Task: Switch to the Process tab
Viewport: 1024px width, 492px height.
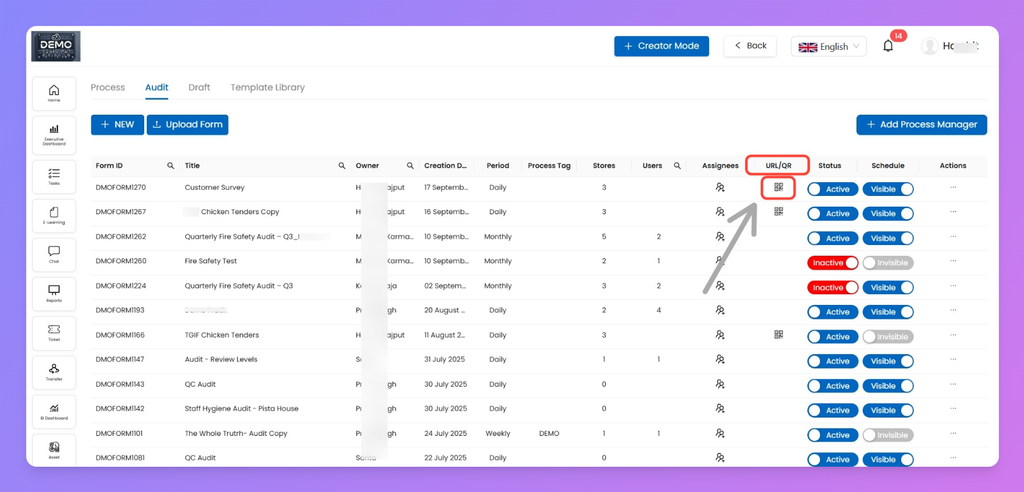Action: [108, 88]
